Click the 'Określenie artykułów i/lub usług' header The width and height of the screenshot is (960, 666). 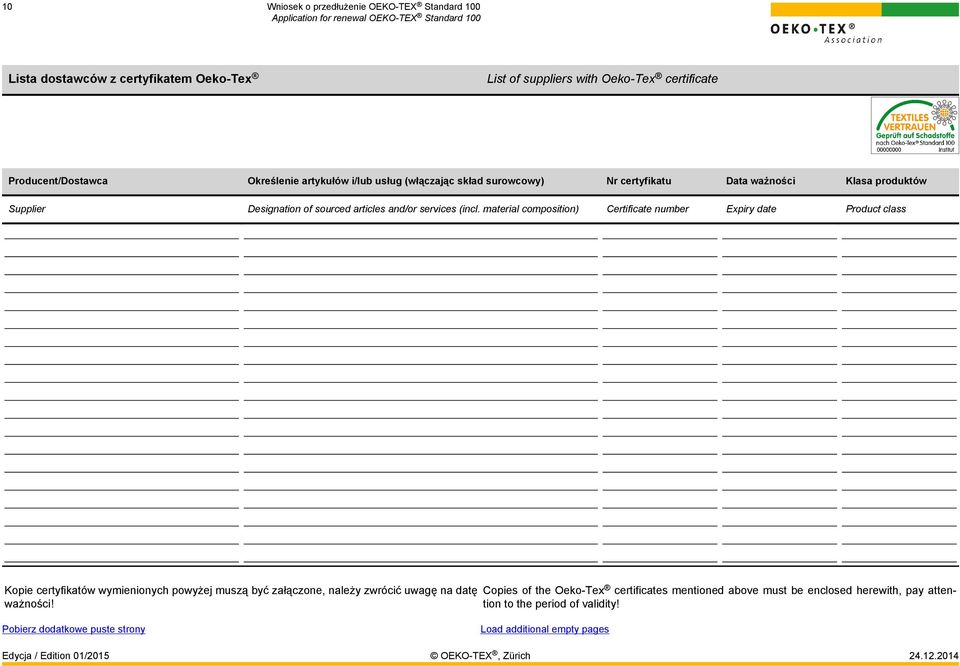click(x=396, y=181)
